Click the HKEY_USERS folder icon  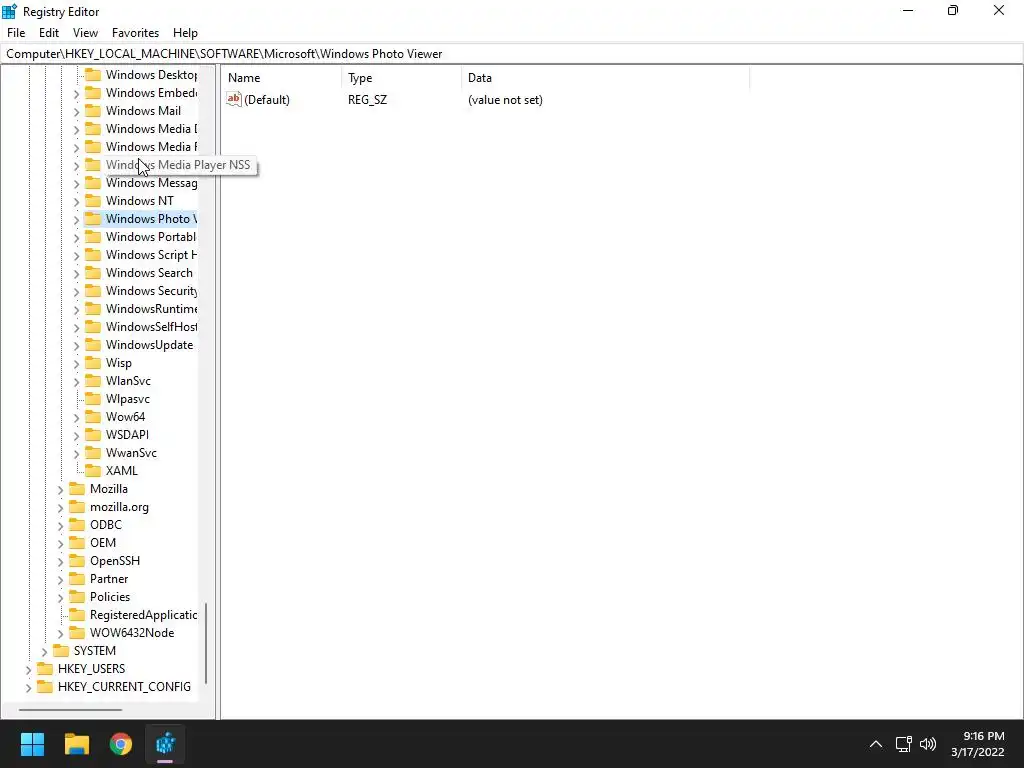point(45,668)
